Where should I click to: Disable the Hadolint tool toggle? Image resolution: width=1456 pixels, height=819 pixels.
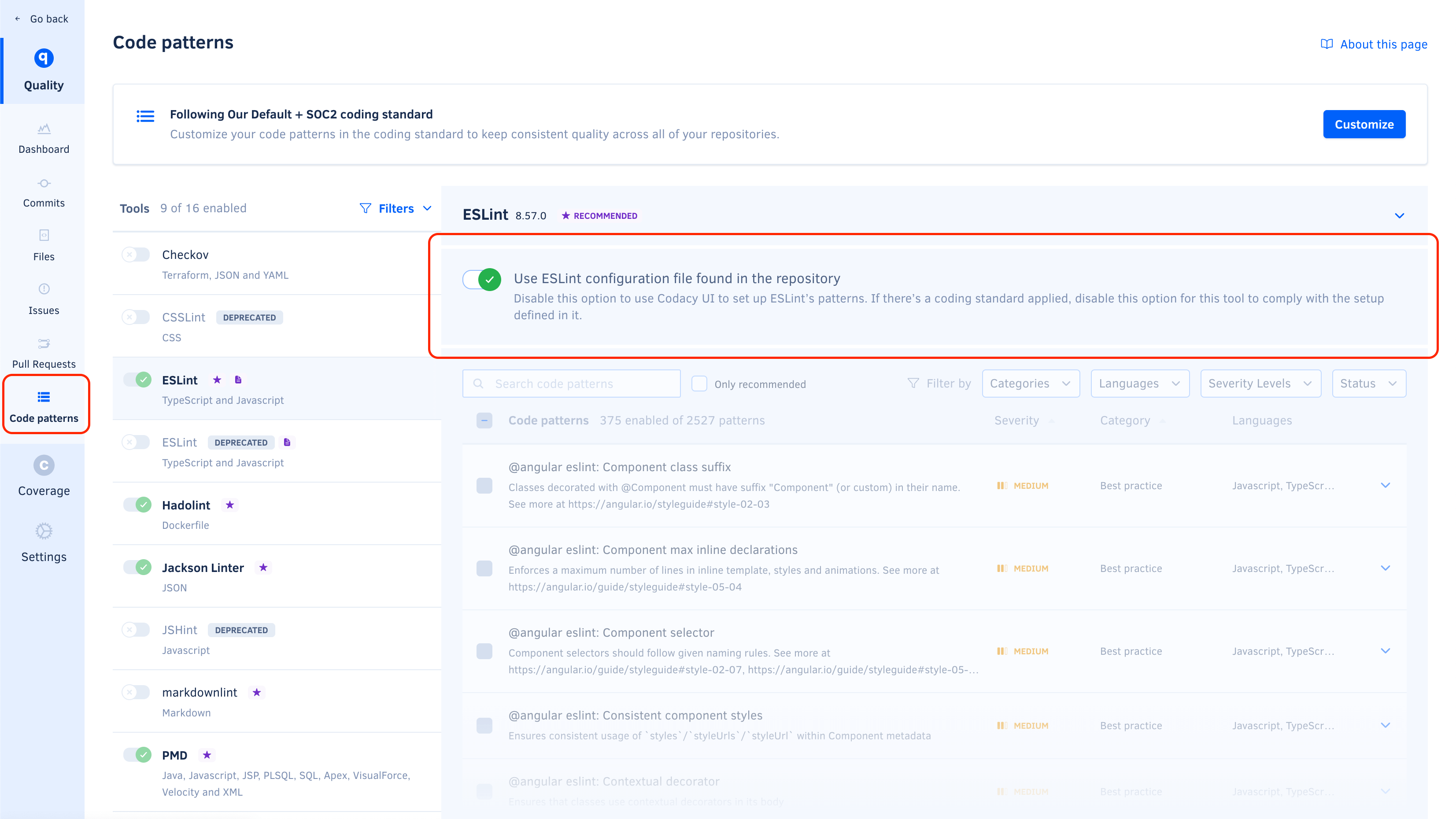point(137,505)
